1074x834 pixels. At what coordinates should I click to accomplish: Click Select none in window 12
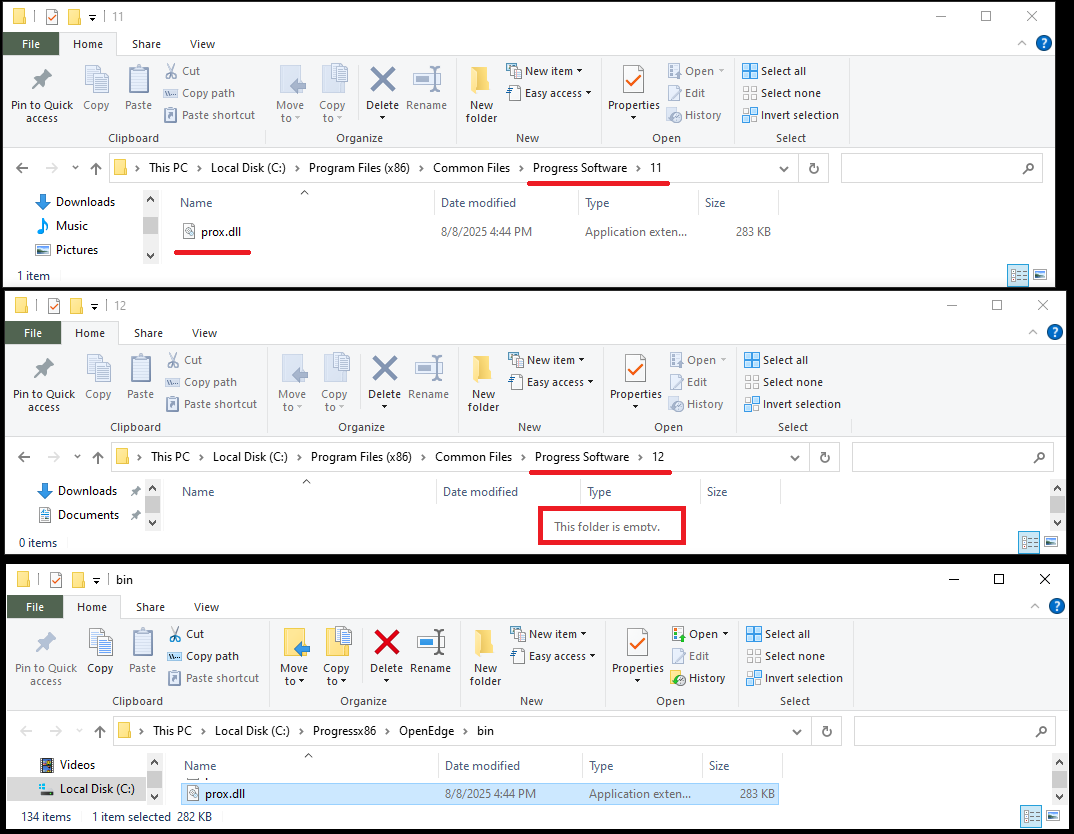pos(784,382)
